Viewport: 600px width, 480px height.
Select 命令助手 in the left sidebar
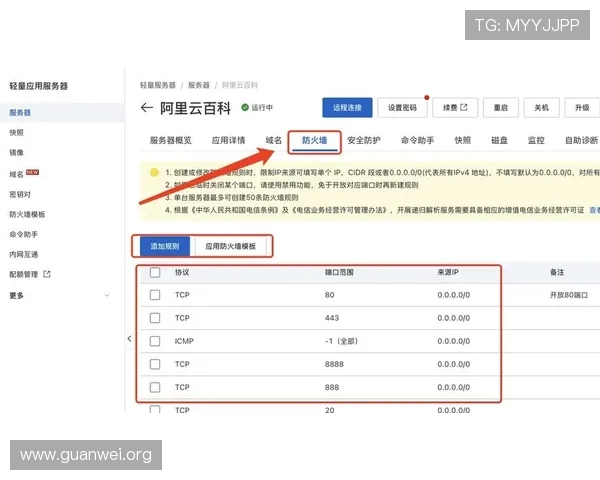tap(23, 234)
